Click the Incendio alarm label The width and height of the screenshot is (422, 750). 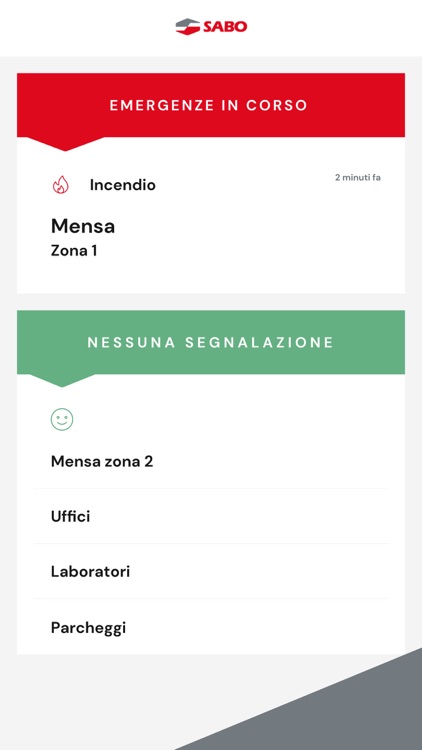point(122,185)
